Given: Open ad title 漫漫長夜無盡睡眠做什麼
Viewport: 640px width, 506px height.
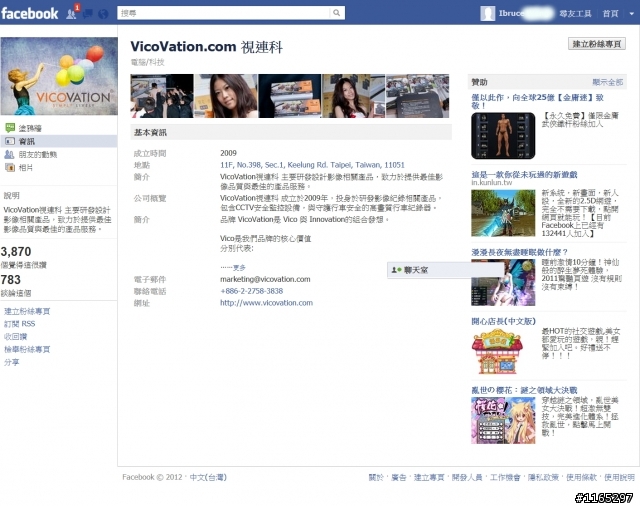Looking at the screenshot, I should click(x=519, y=252).
